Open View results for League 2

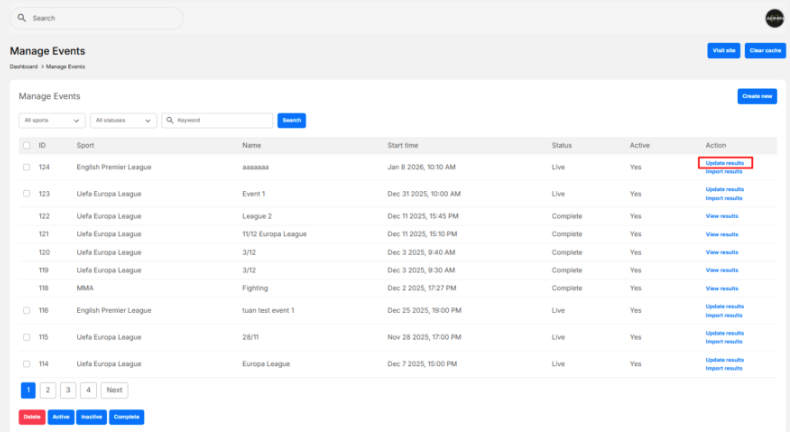point(722,215)
